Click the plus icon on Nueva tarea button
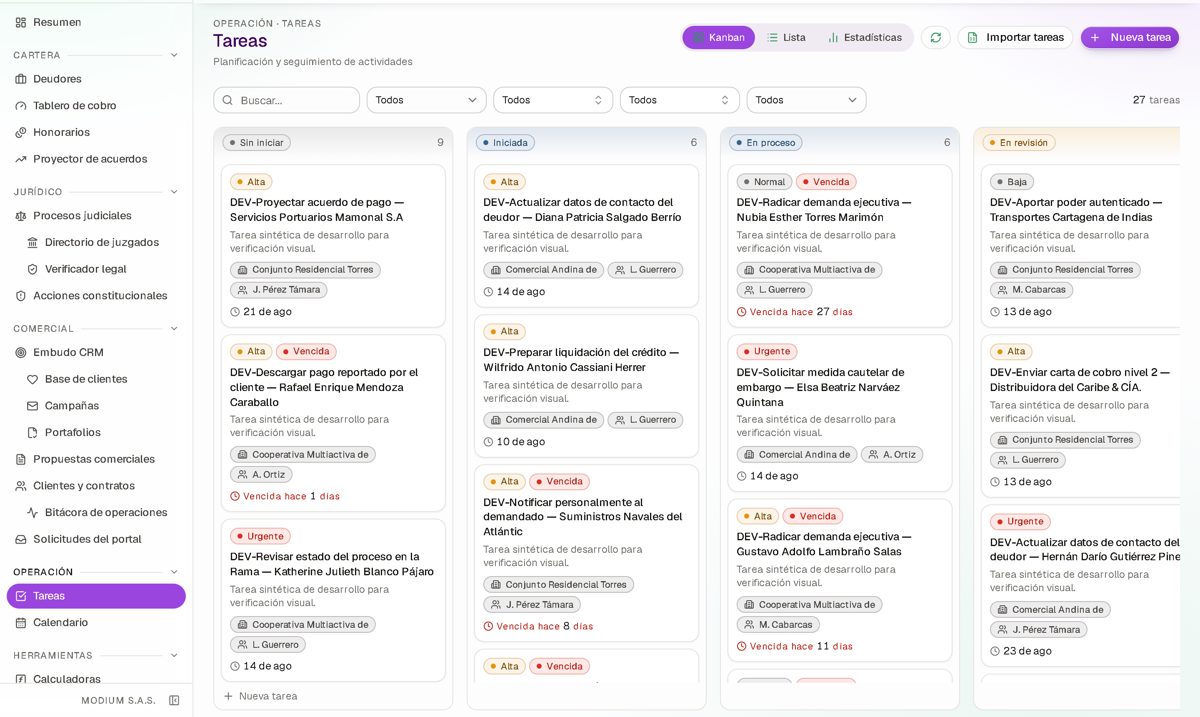 click(1095, 37)
